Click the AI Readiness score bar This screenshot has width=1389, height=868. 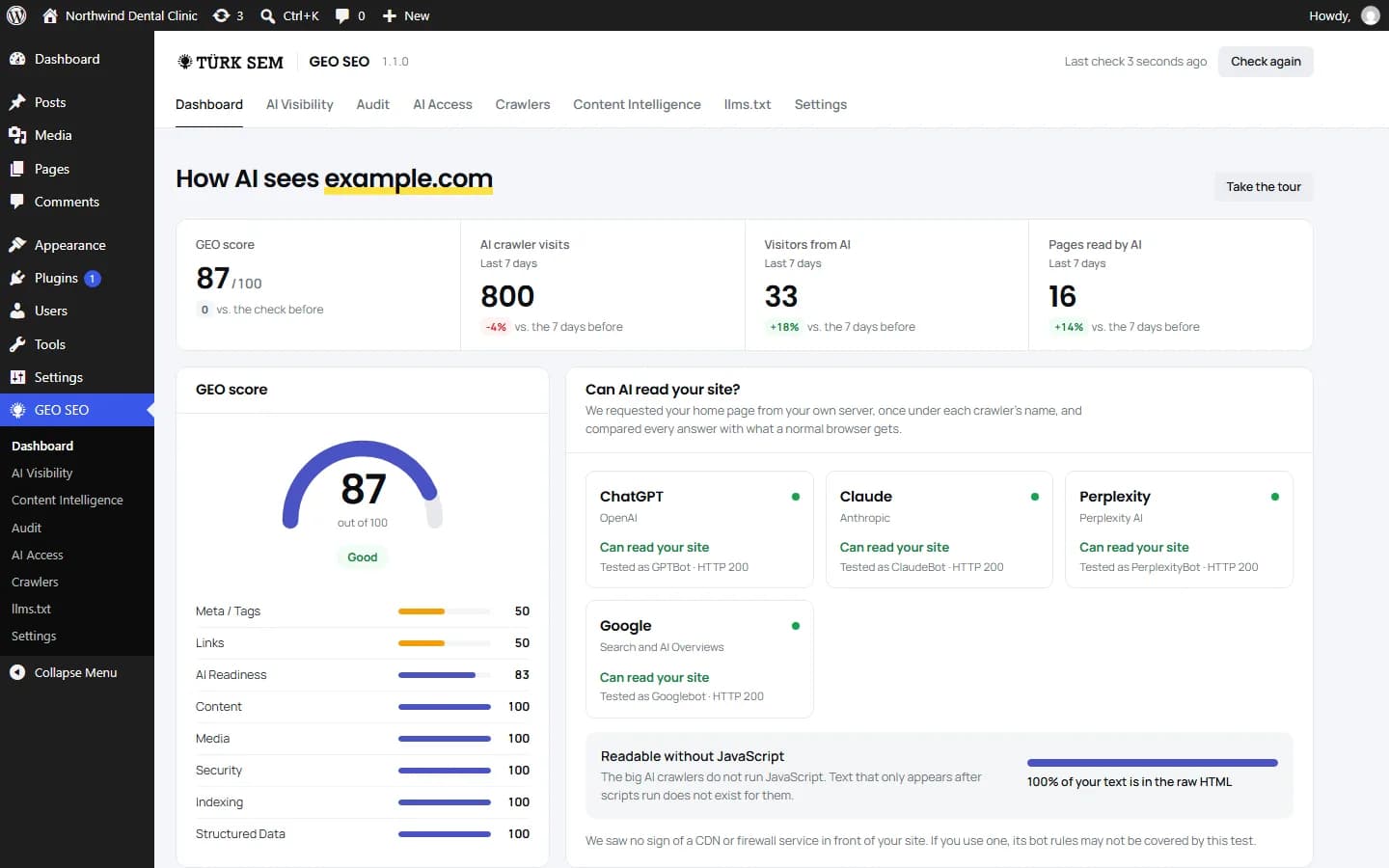pyautogui.click(x=445, y=675)
